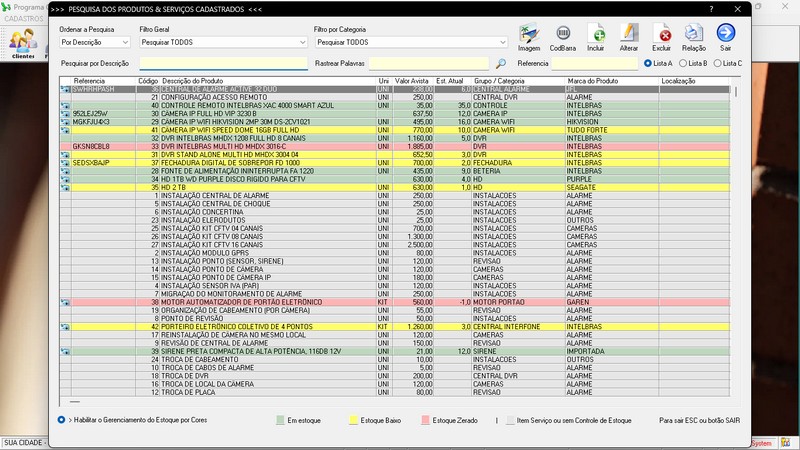Image resolution: width=800 pixels, height=450 pixels.
Task: Click the magnifier search icon
Action: pos(501,63)
